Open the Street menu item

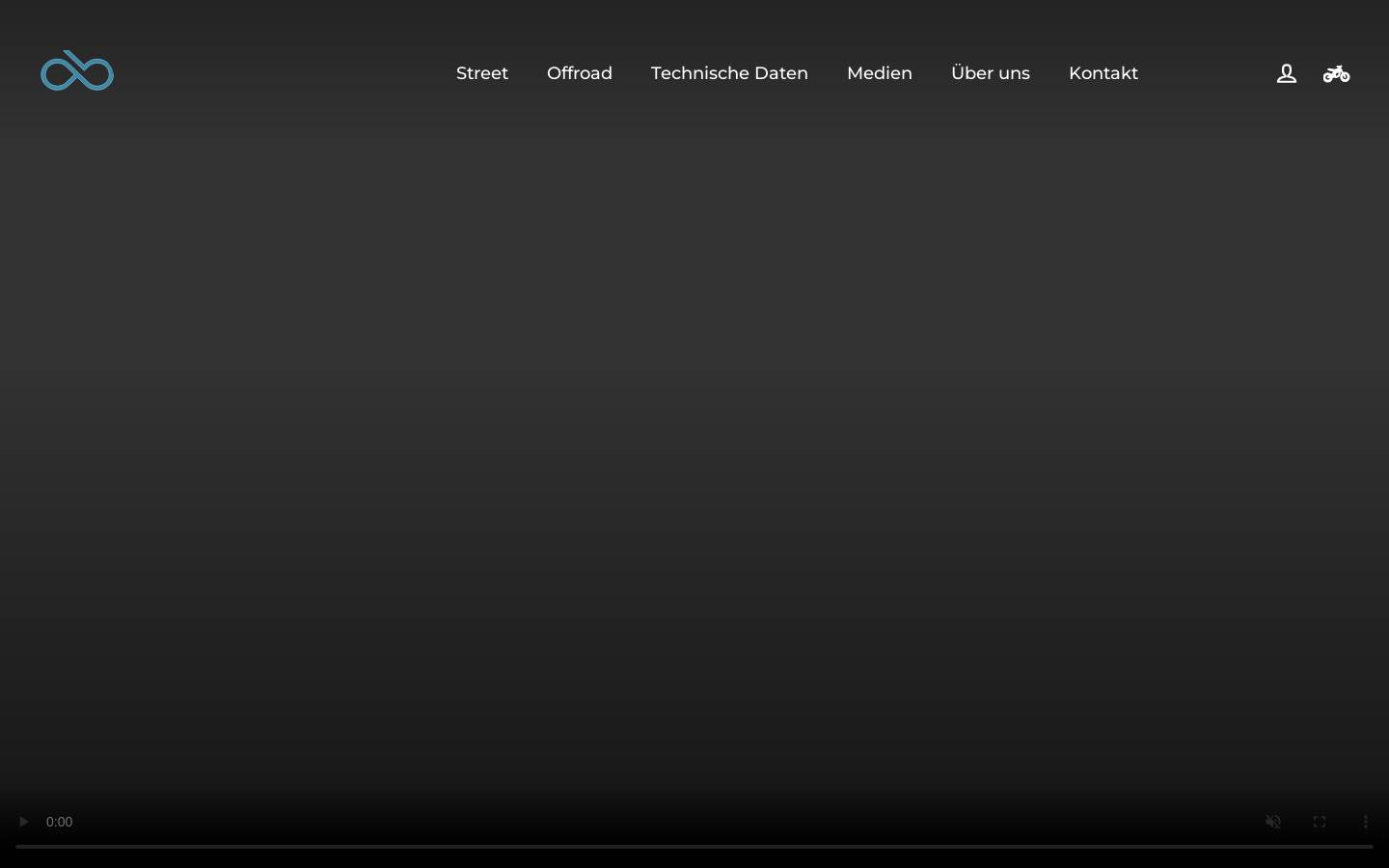tap(482, 73)
